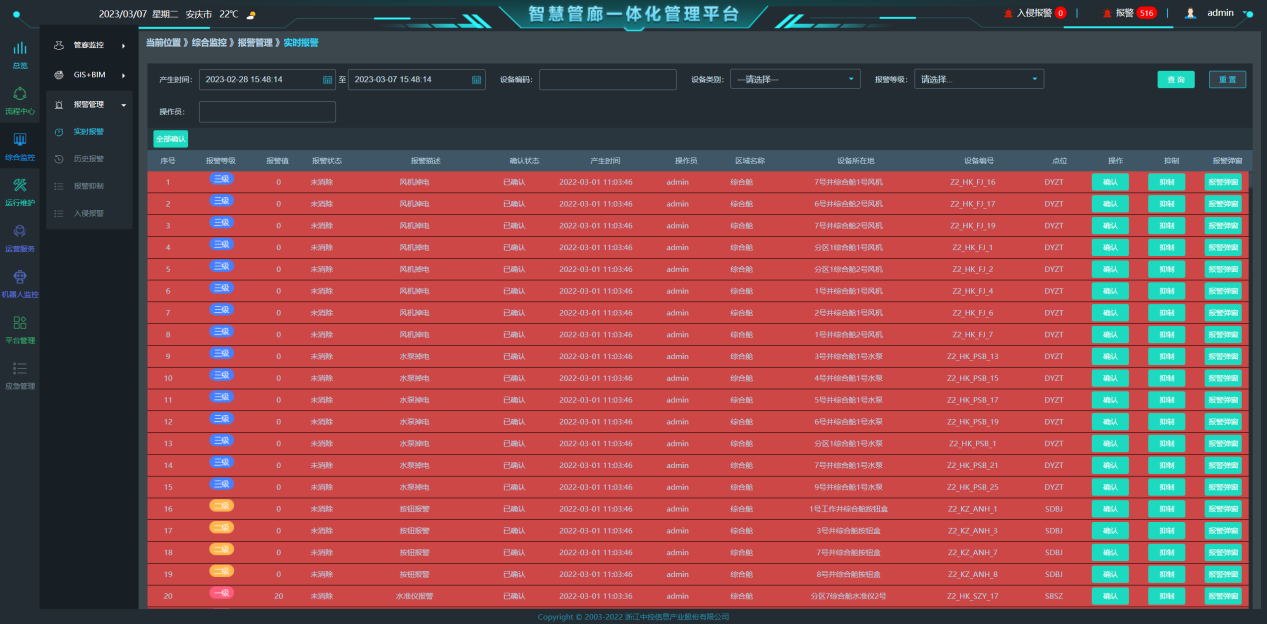Image resolution: width=1267 pixels, height=624 pixels.
Task: Open the 平台管理 sidebar icon
Action: [x=20, y=322]
